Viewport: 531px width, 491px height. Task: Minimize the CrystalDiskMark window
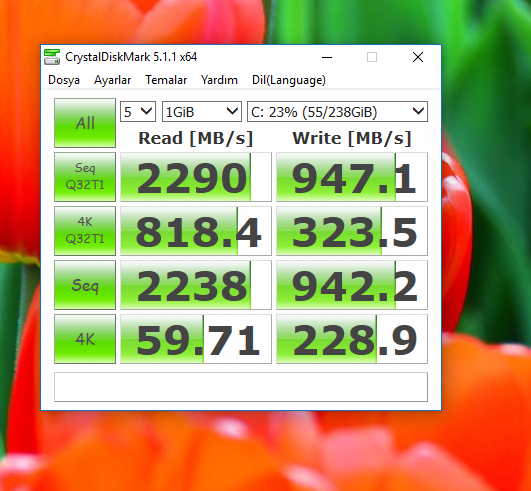coord(327,57)
